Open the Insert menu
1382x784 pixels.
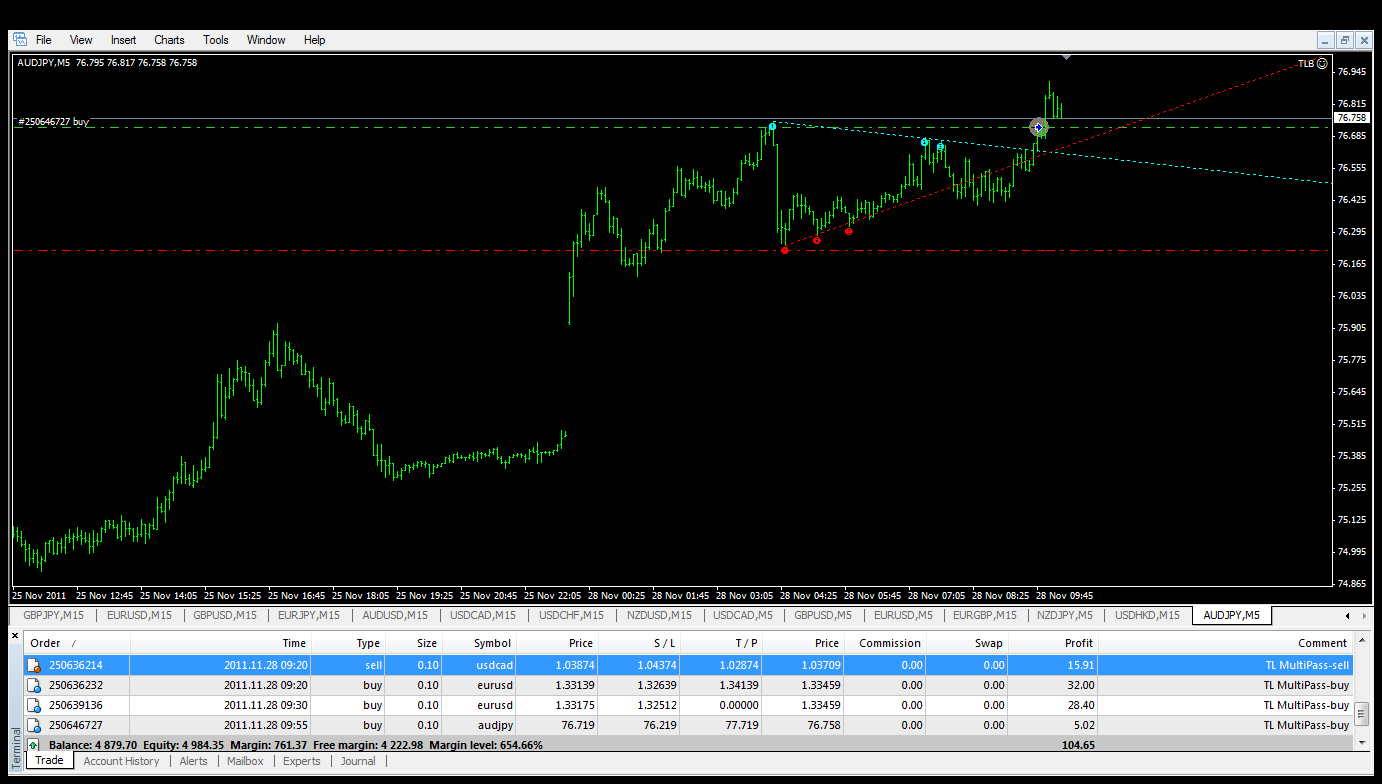(x=124, y=40)
